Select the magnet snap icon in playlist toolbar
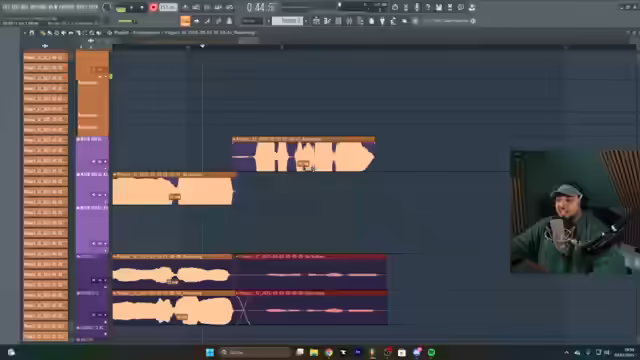This screenshot has width=640, height=360. click(x=32, y=33)
